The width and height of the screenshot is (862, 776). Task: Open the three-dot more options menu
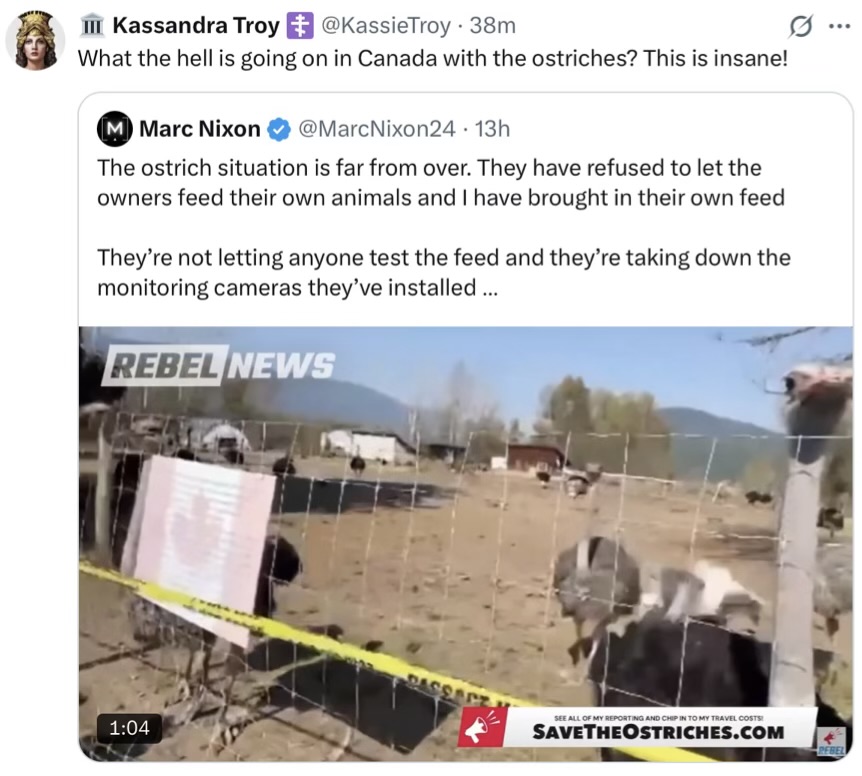pyautogui.click(x=839, y=26)
